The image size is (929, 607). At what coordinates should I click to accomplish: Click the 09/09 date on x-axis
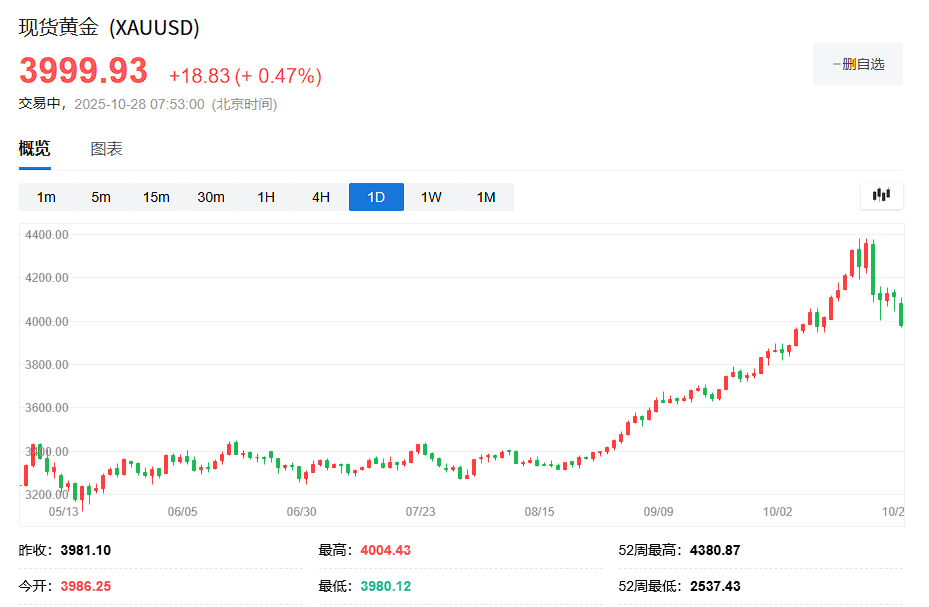pyautogui.click(x=658, y=511)
